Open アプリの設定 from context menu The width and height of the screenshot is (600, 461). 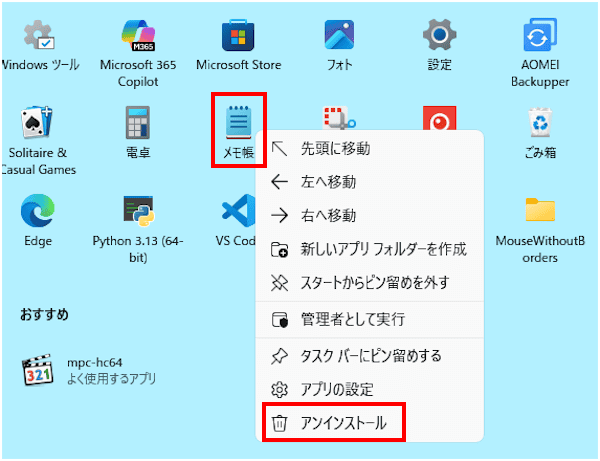pyautogui.click(x=370, y=390)
